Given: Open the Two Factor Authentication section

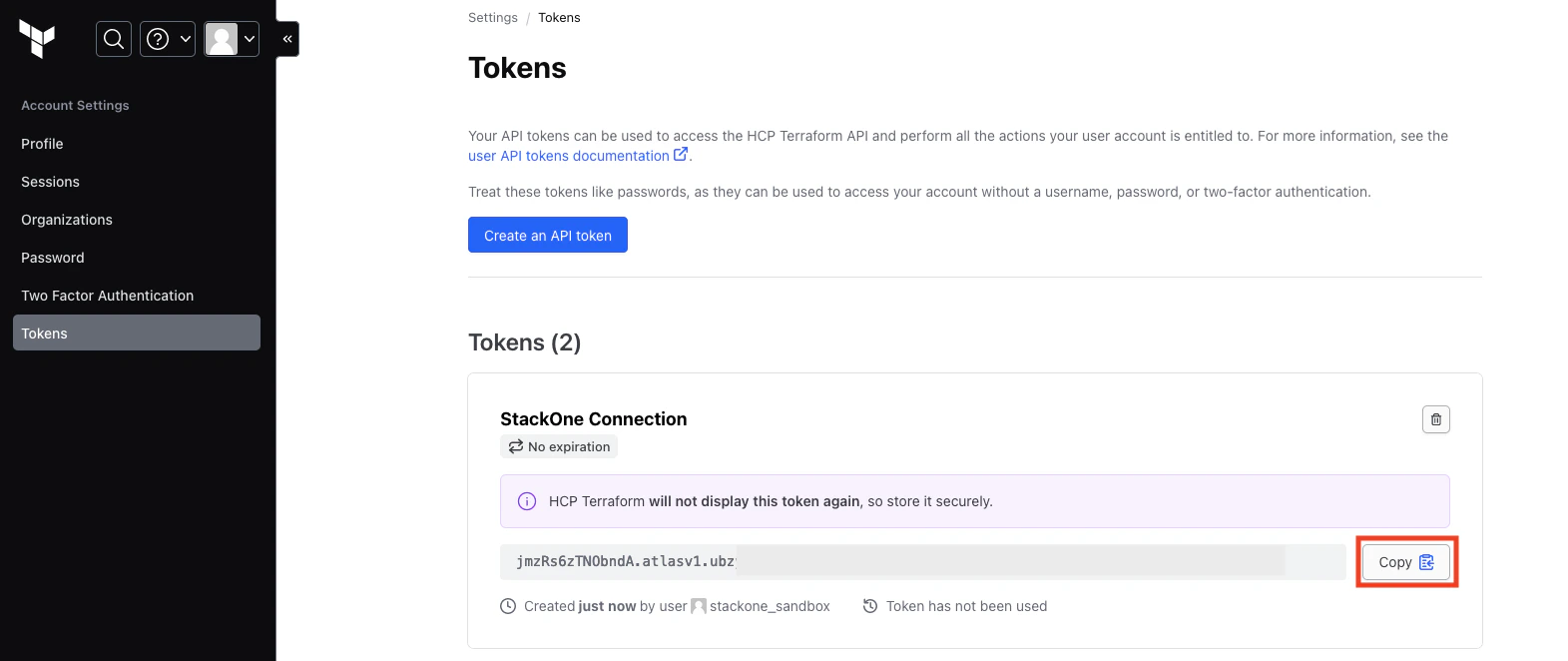Looking at the screenshot, I should pyautogui.click(x=107, y=295).
